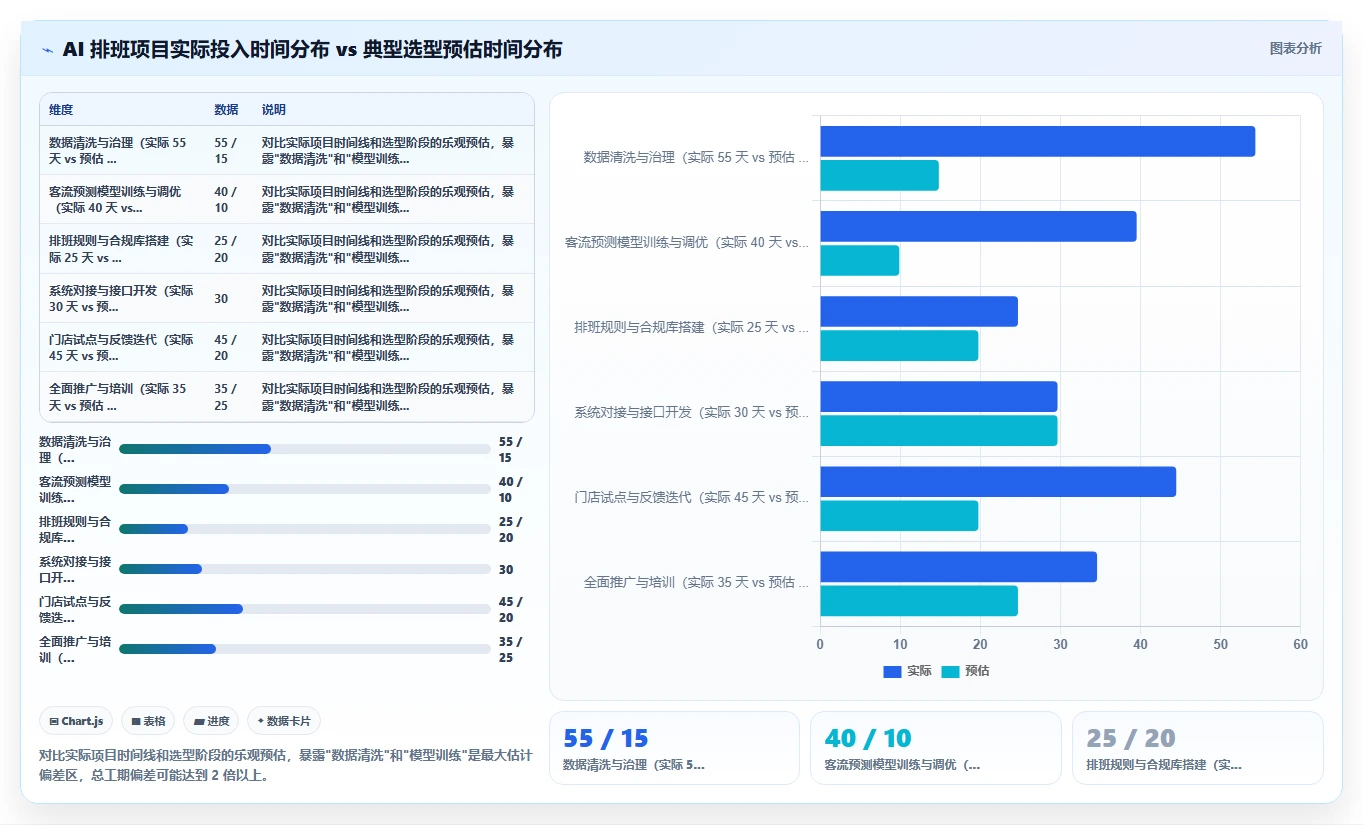Screen dimensions: 1363x825
Task: Click the cyan 预估 bar for 门店试点与反馈迭代
Action: [899, 516]
